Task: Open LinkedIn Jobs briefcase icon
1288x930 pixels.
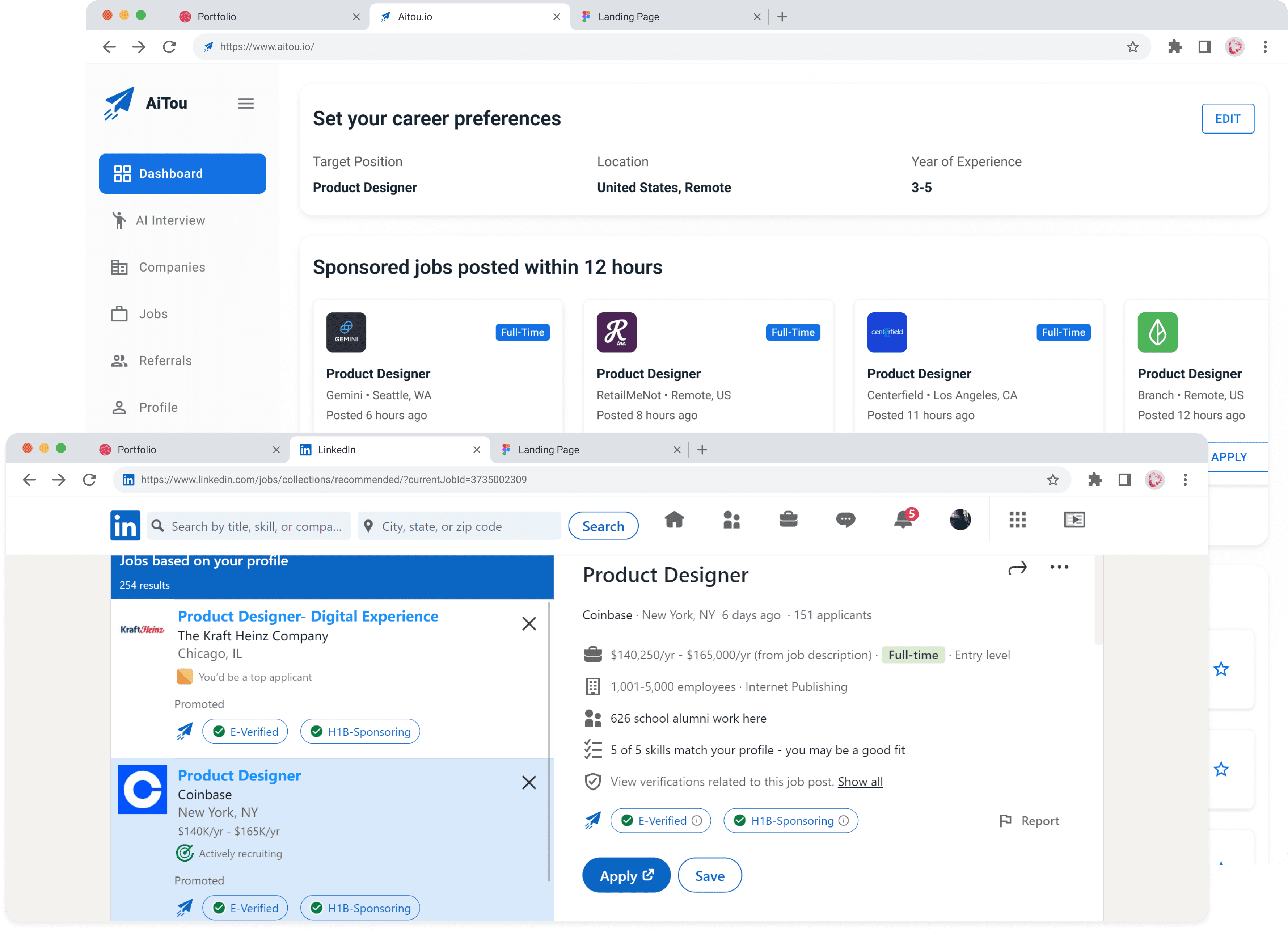Action: (788, 519)
